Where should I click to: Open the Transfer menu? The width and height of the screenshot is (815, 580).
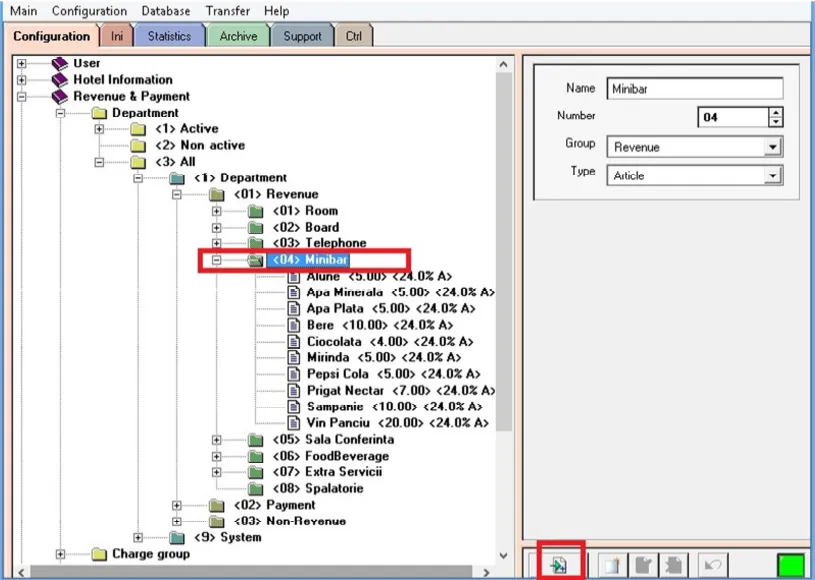(228, 11)
